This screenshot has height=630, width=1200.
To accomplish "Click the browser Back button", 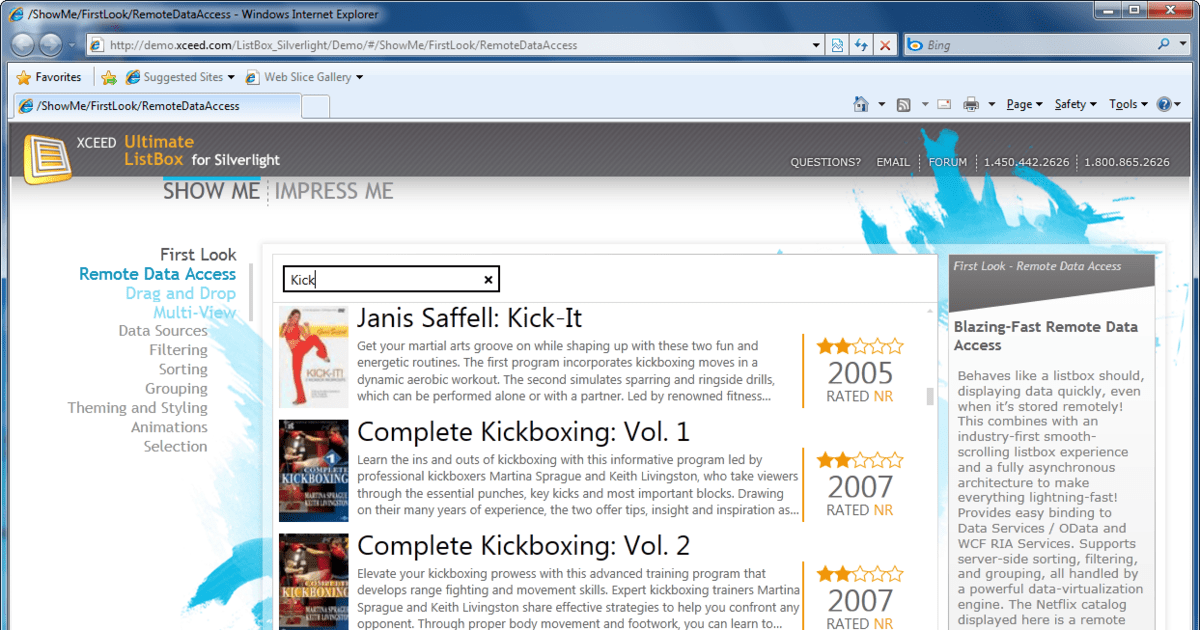I will (23, 44).
